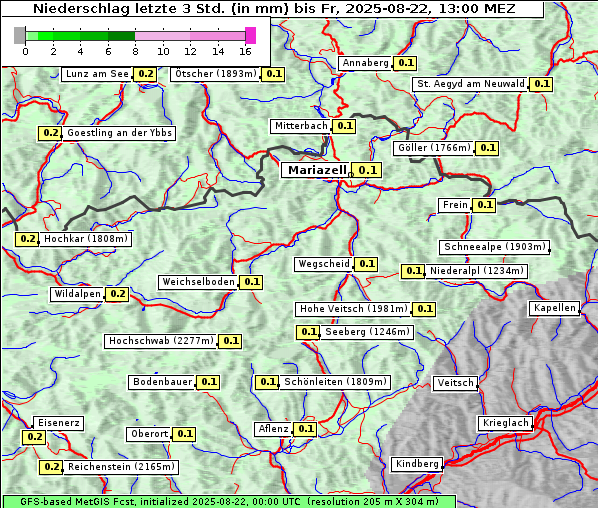The image size is (598, 508).
Task: Click the Hochkar (1808m) label
Action: click(85, 239)
